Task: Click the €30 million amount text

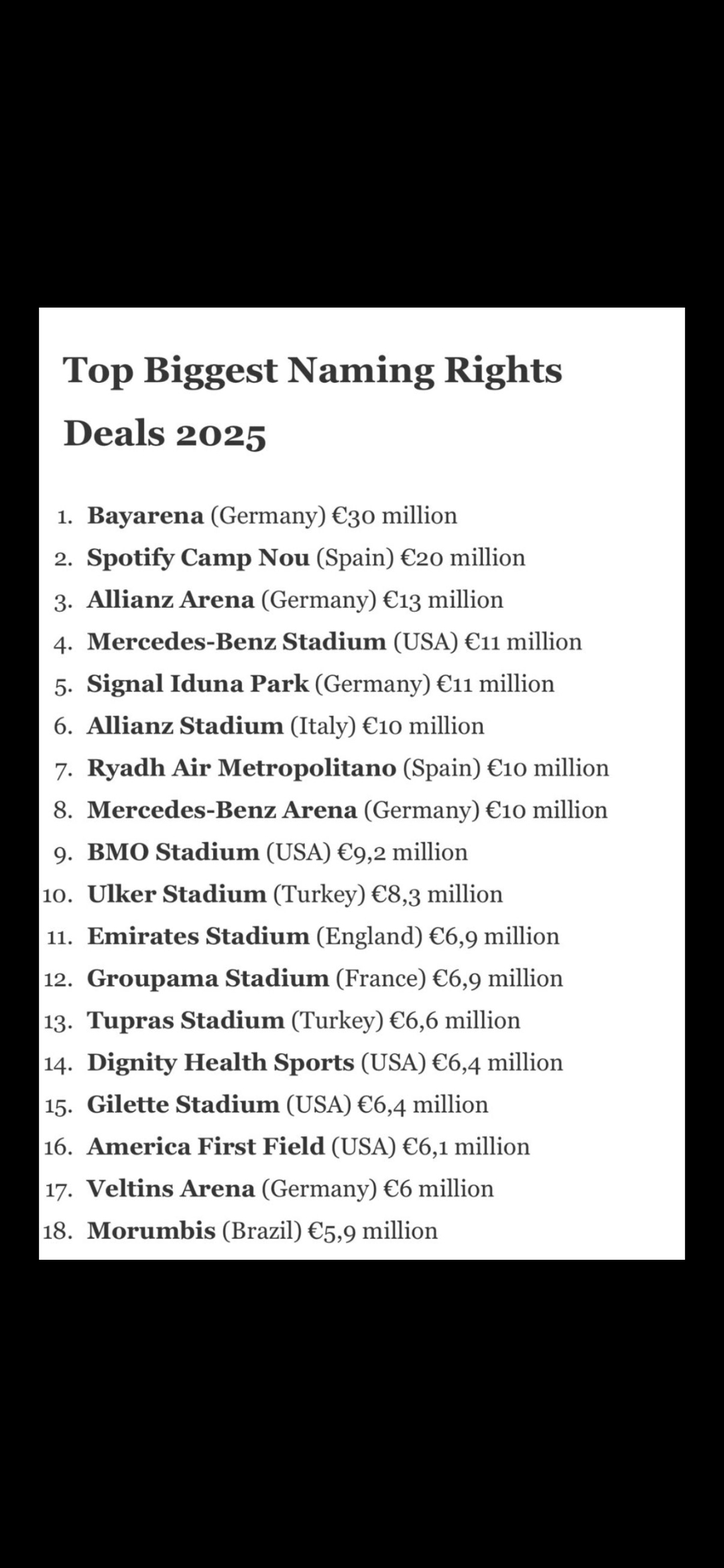Action: (x=395, y=515)
